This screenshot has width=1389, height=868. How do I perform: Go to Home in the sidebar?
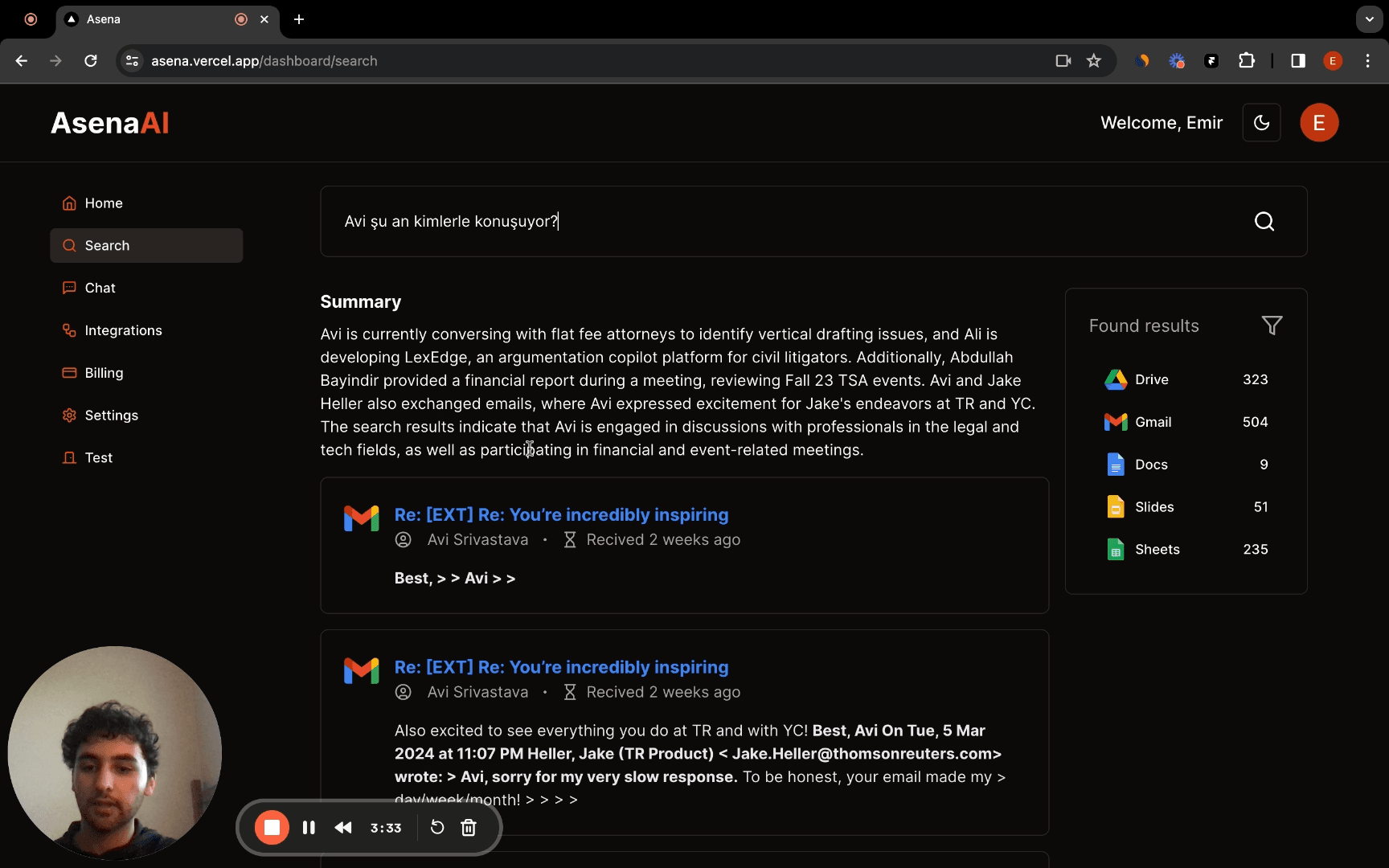click(104, 203)
